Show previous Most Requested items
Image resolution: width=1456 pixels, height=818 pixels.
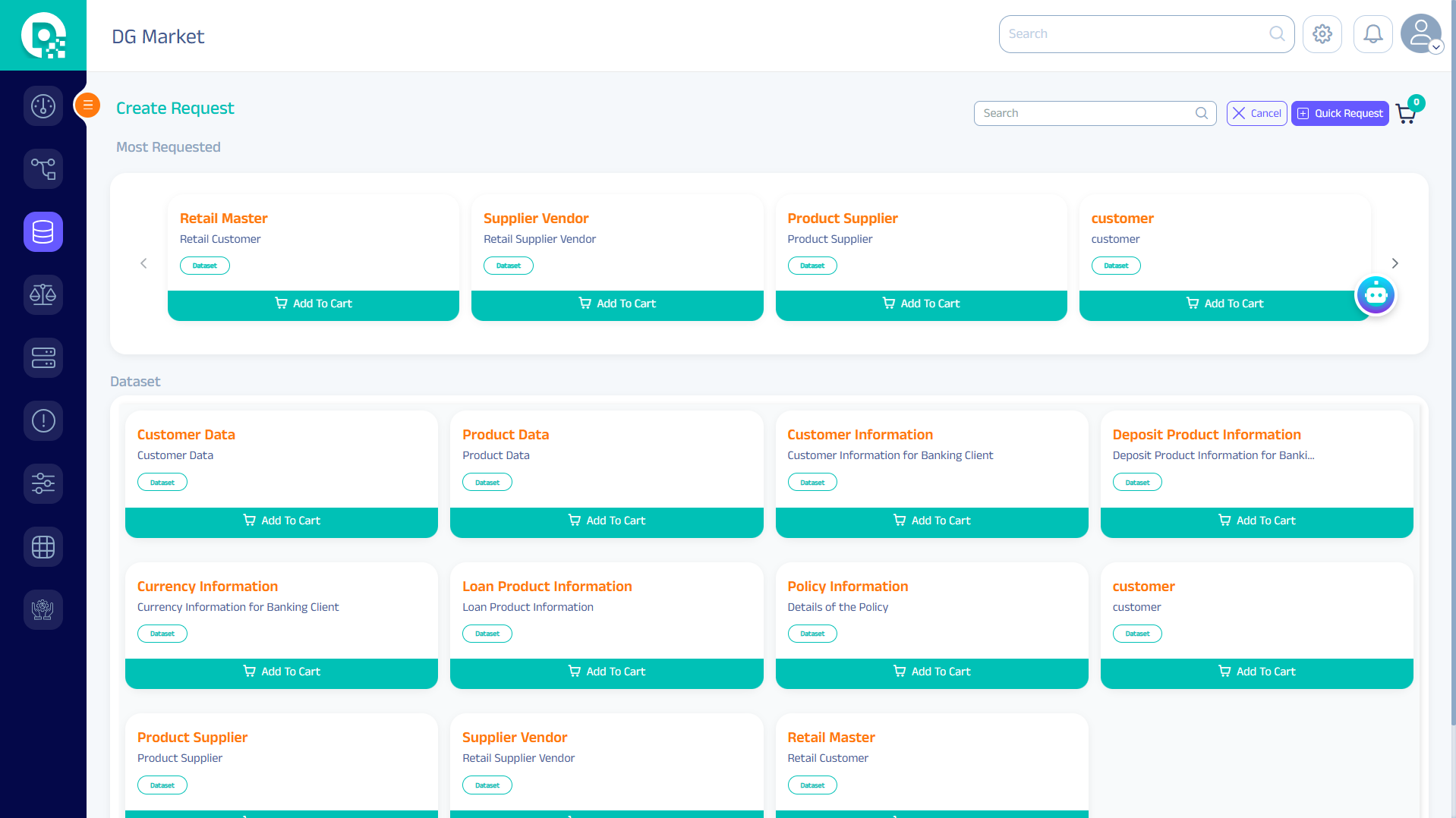pos(143,263)
